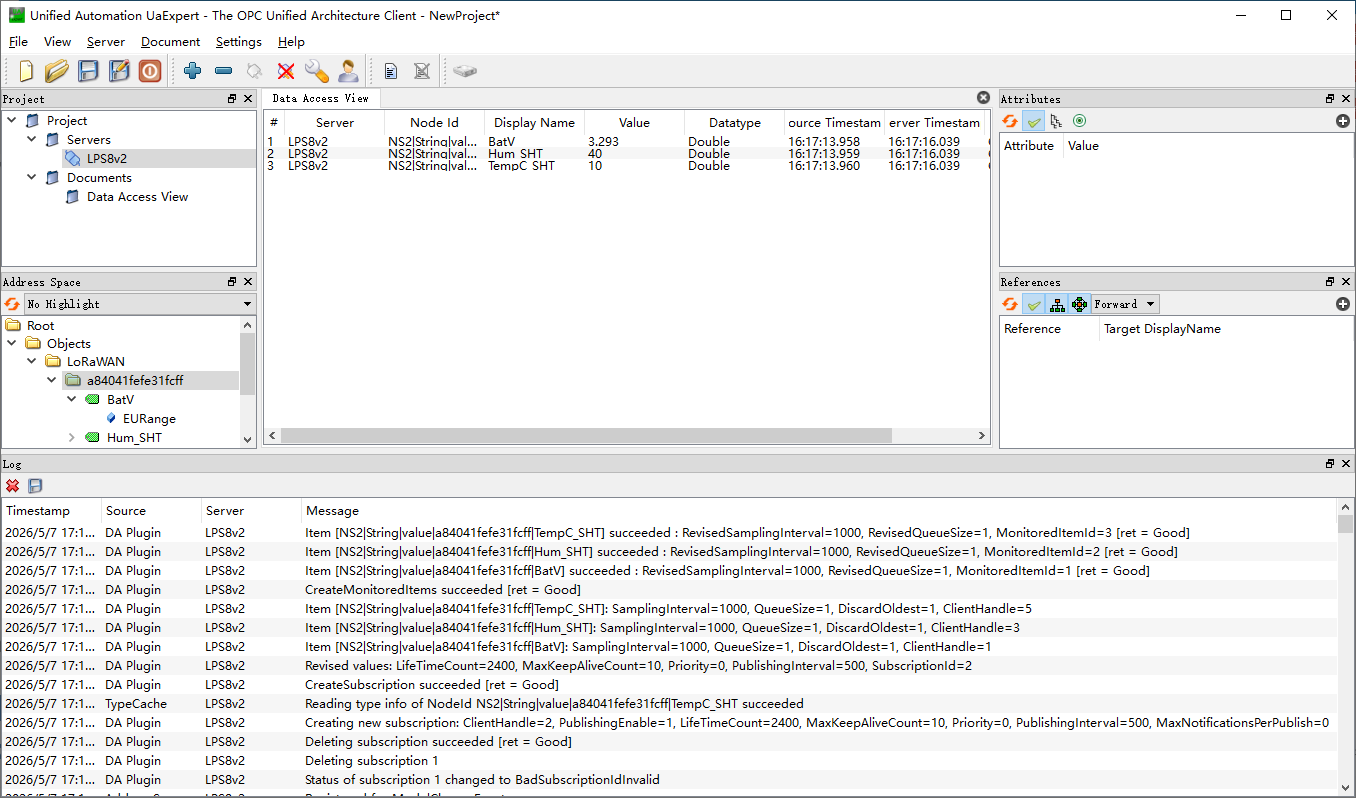Viewport: 1356px width, 798px height.
Task: Open the File menu
Action: (18, 42)
